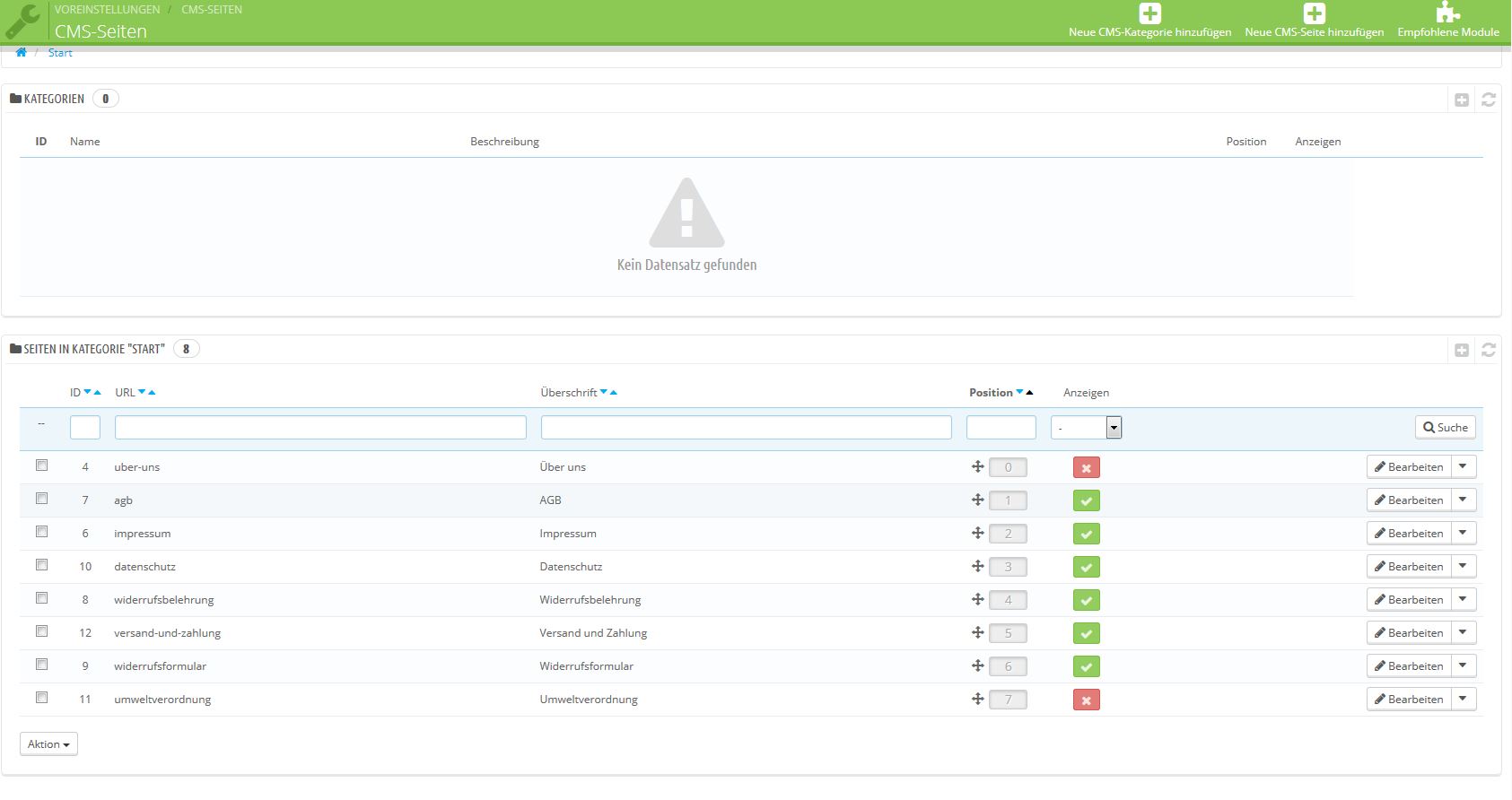Enable display of Über uns page
The image size is (1512, 800).
(x=1086, y=467)
